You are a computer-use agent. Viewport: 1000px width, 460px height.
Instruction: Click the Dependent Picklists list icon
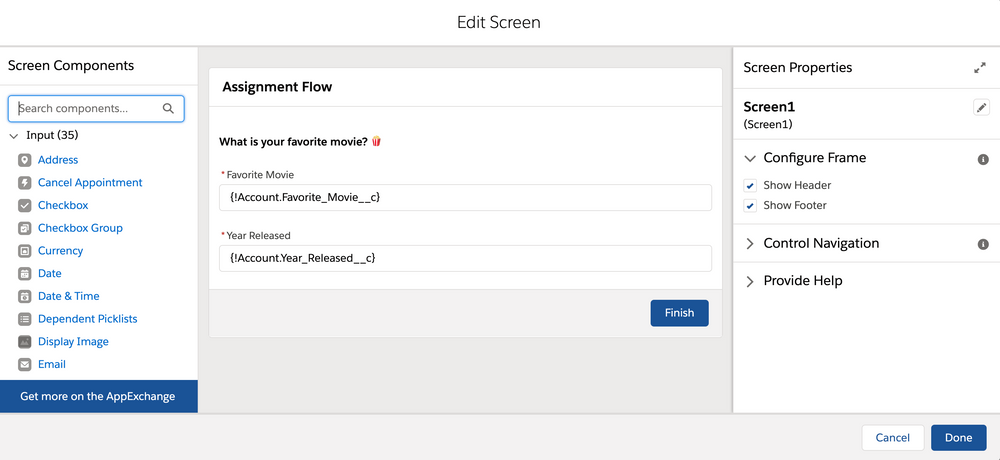(x=25, y=318)
